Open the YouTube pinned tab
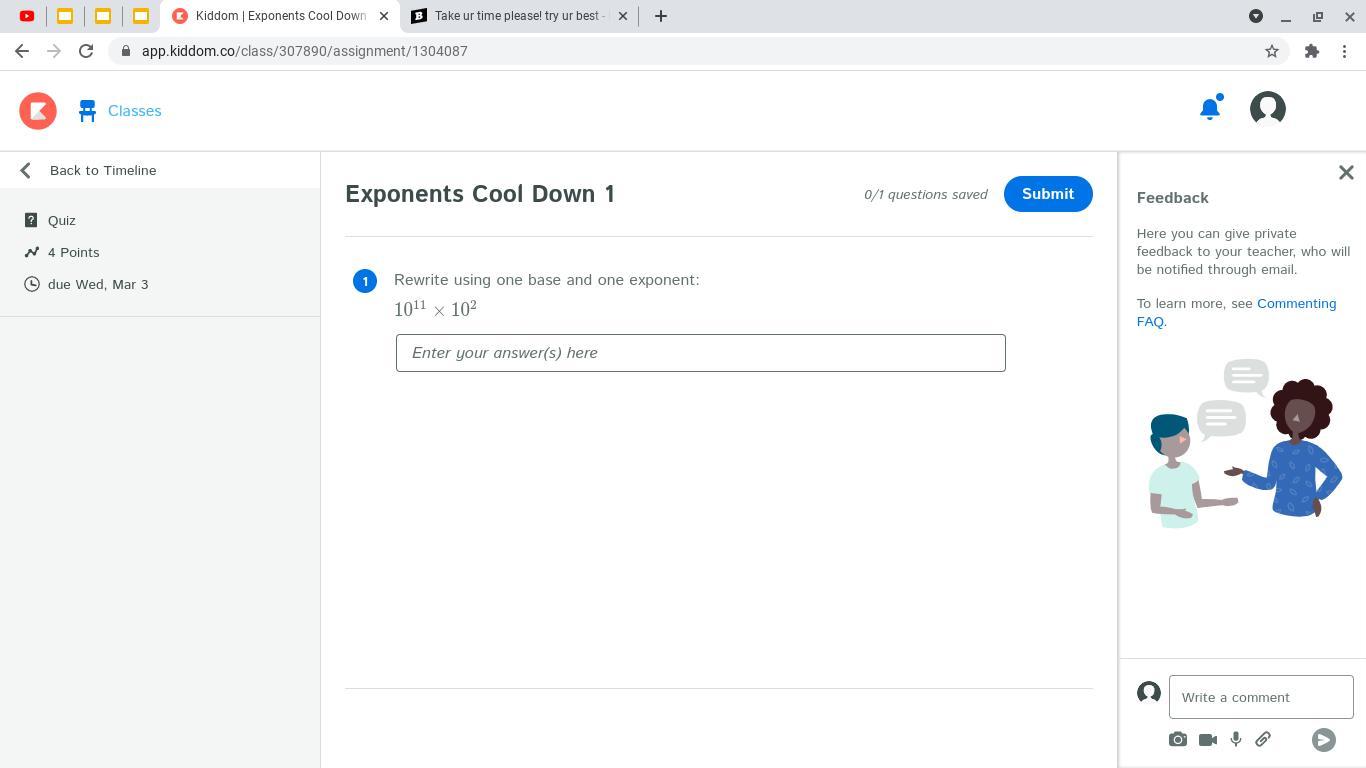Image resolution: width=1366 pixels, height=768 pixels. point(27,16)
